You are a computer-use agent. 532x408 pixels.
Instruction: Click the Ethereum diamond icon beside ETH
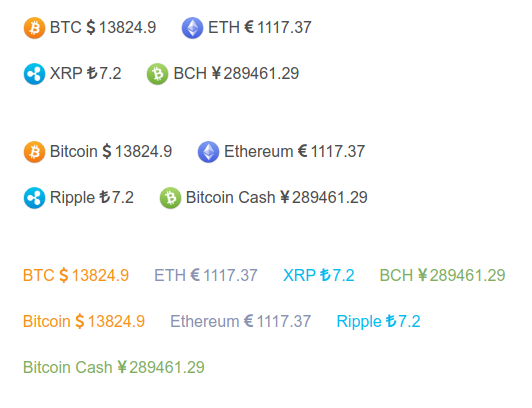coord(192,28)
